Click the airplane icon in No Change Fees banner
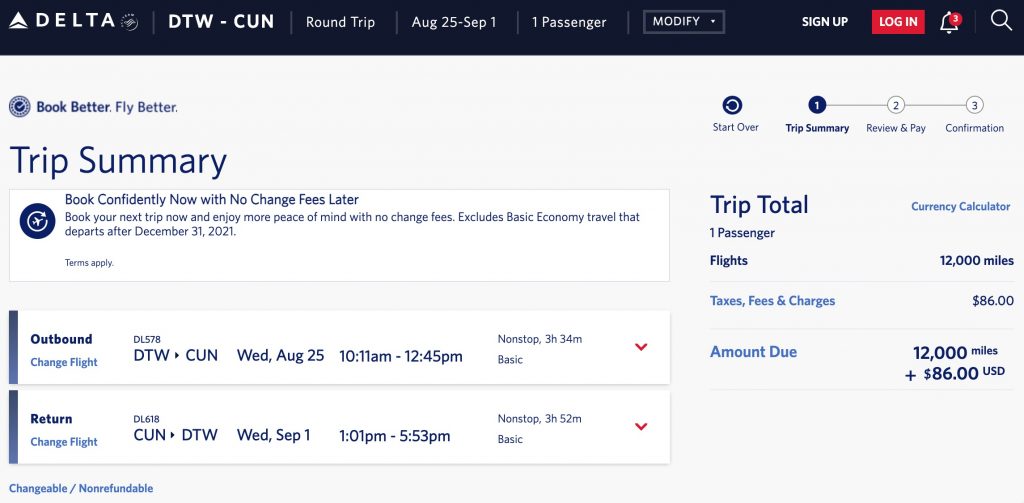The image size is (1024, 503). pos(37,220)
